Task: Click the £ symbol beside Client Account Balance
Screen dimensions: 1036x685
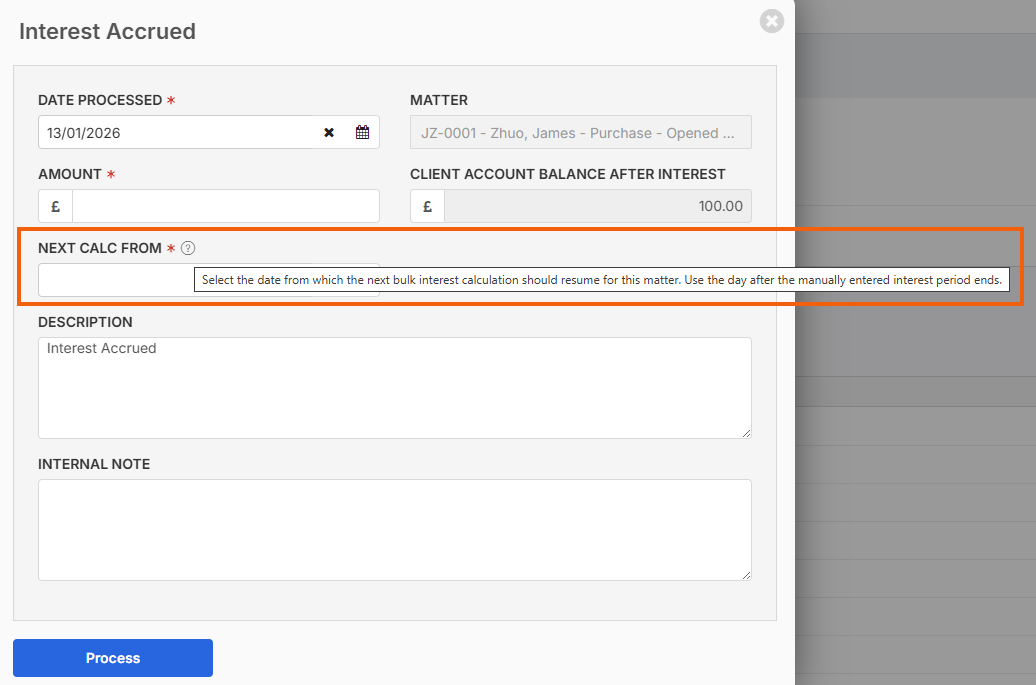Action: [428, 207]
